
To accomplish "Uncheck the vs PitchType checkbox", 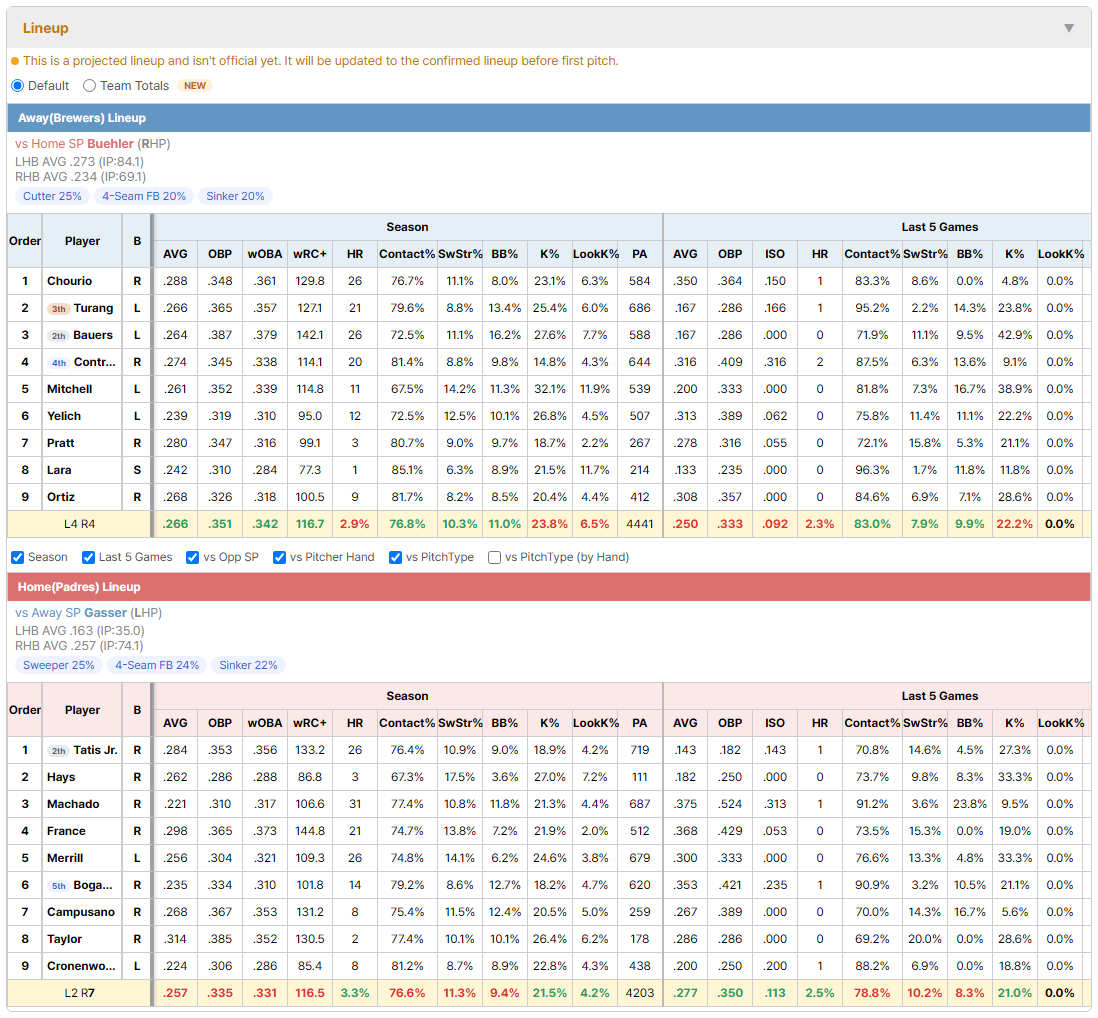I will (396, 557).
